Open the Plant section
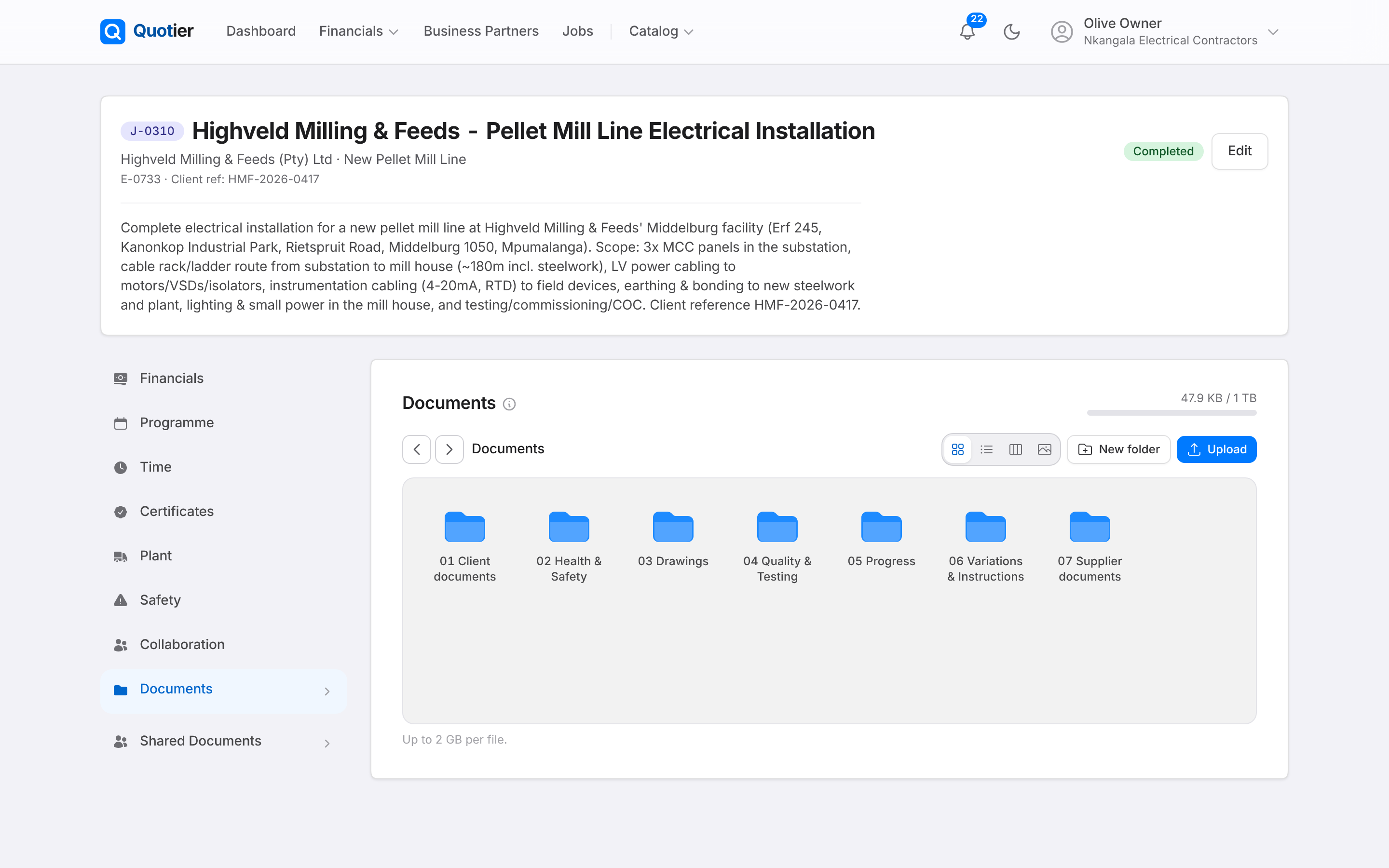This screenshot has height=868, width=1389. tap(224, 556)
